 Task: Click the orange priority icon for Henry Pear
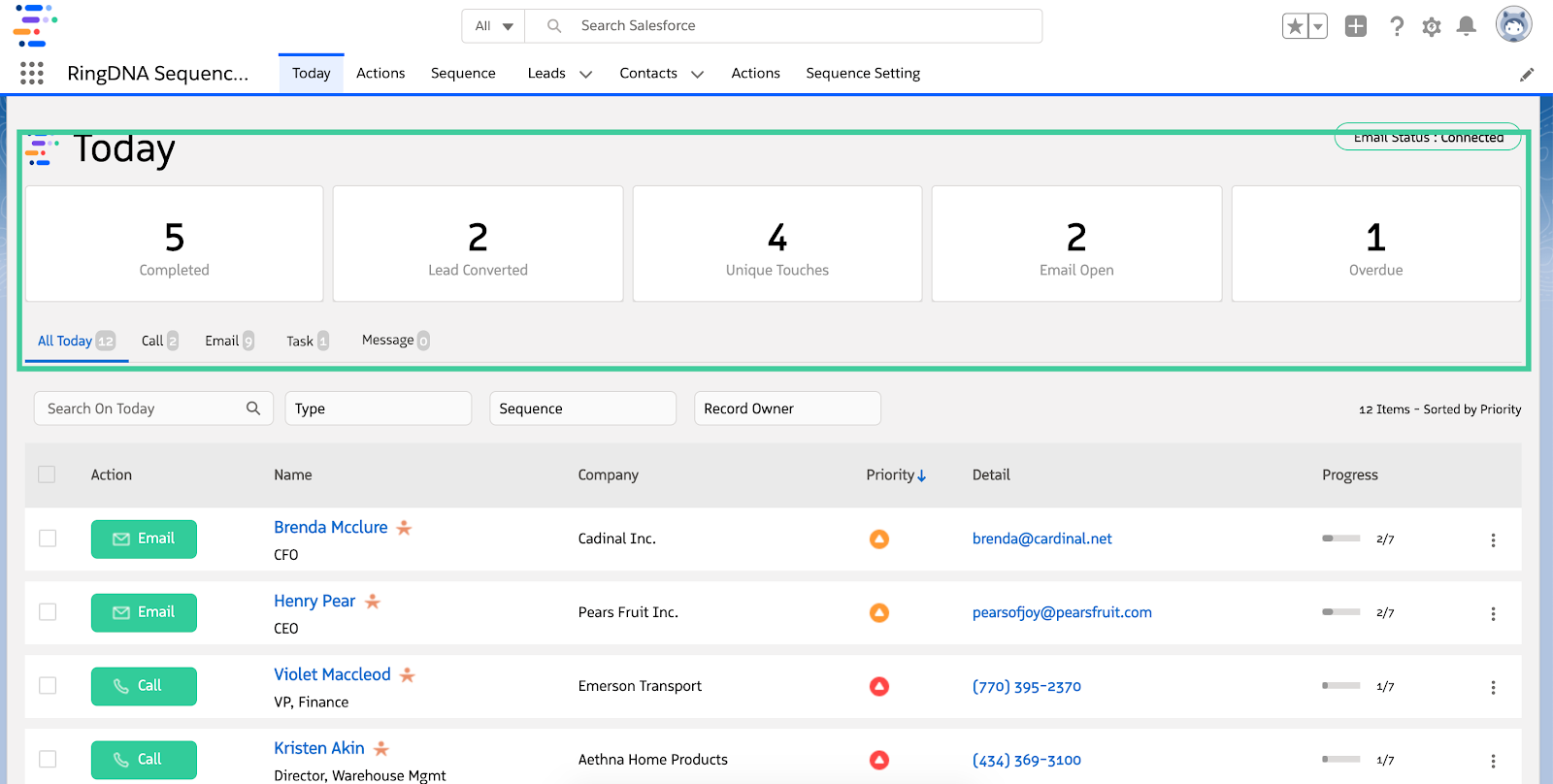(879, 612)
